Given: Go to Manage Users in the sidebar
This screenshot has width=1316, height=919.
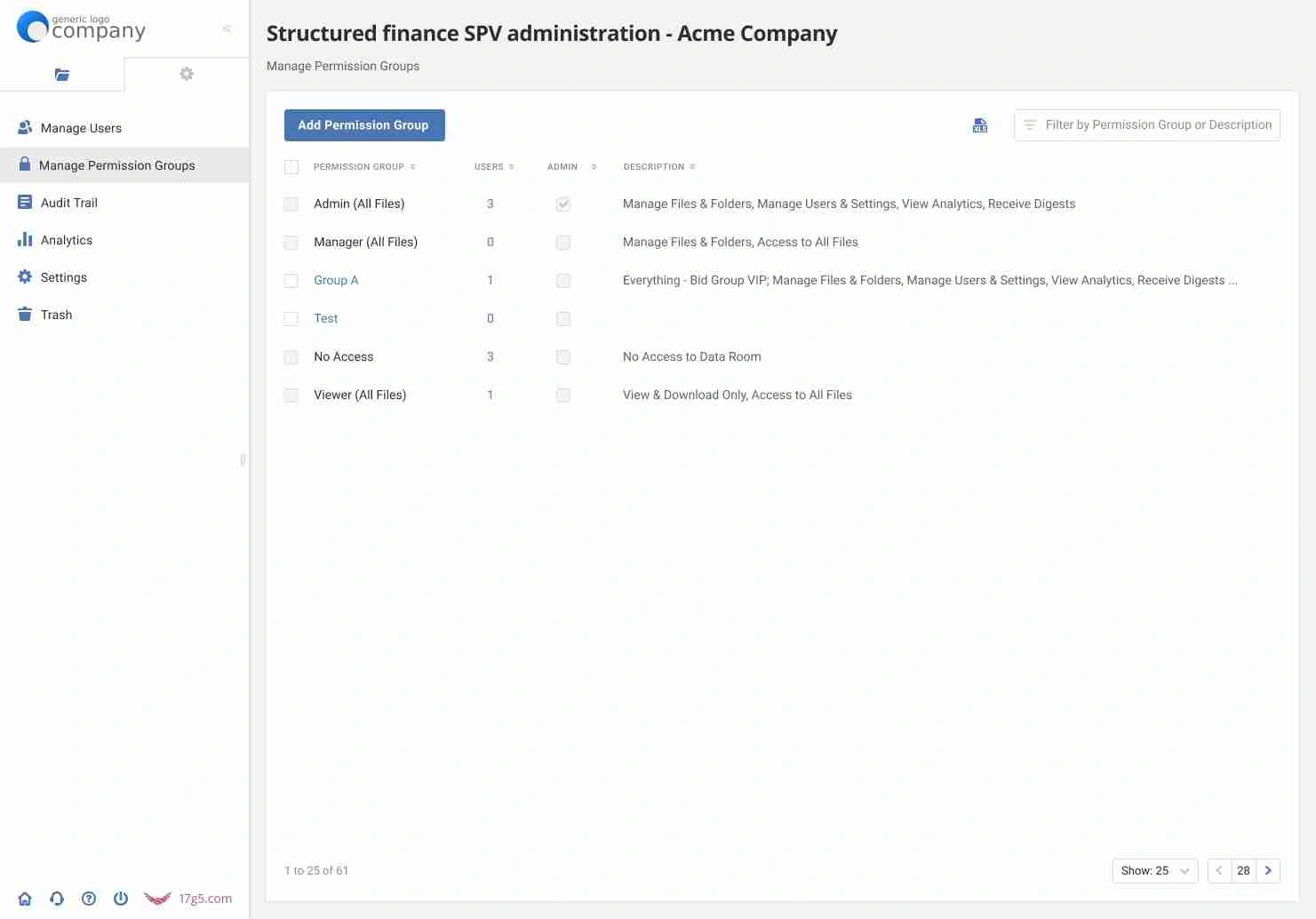Looking at the screenshot, I should pyautogui.click(x=81, y=128).
